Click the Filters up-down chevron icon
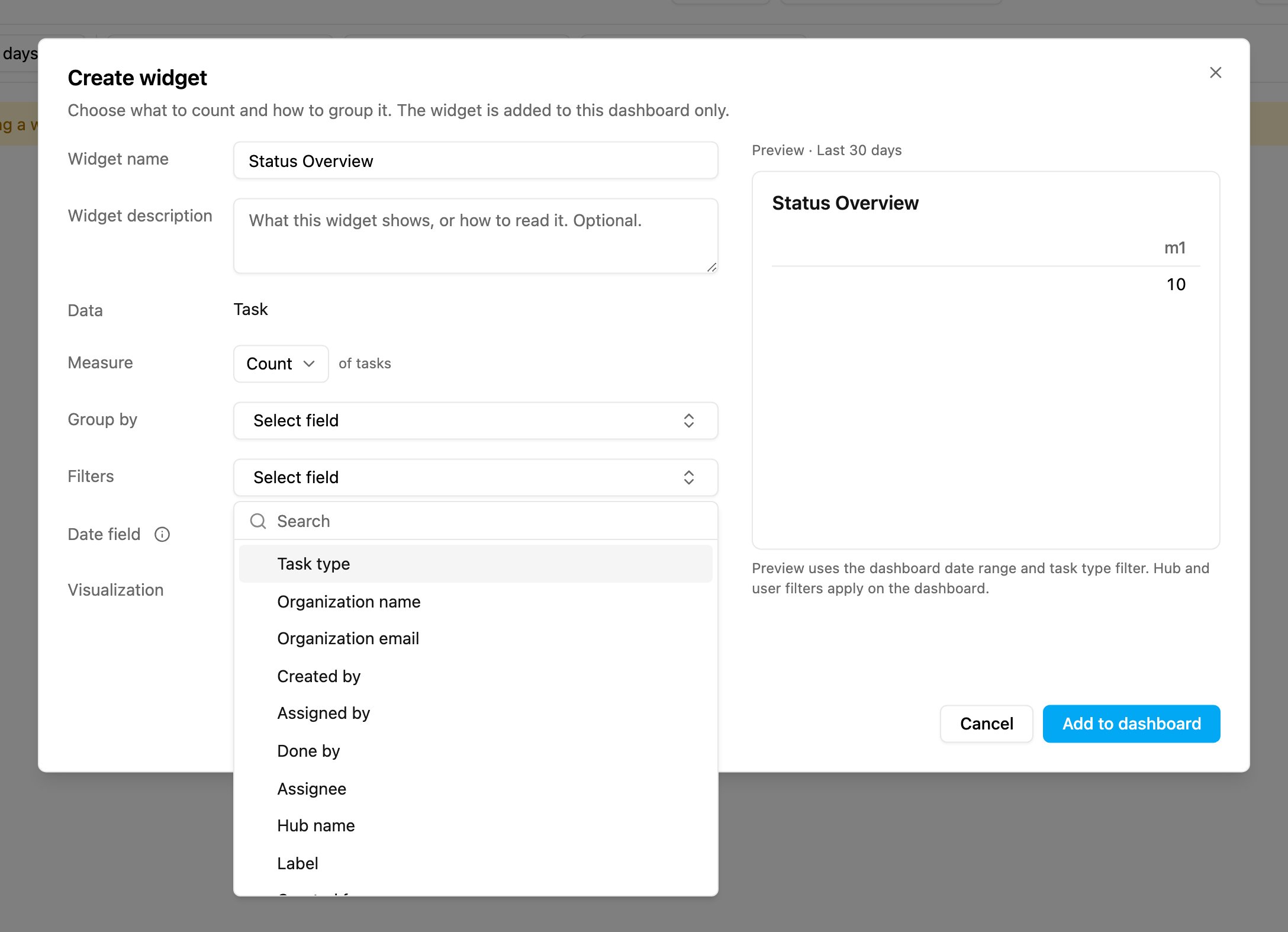Viewport: 1288px width, 932px height. click(x=688, y=477)
